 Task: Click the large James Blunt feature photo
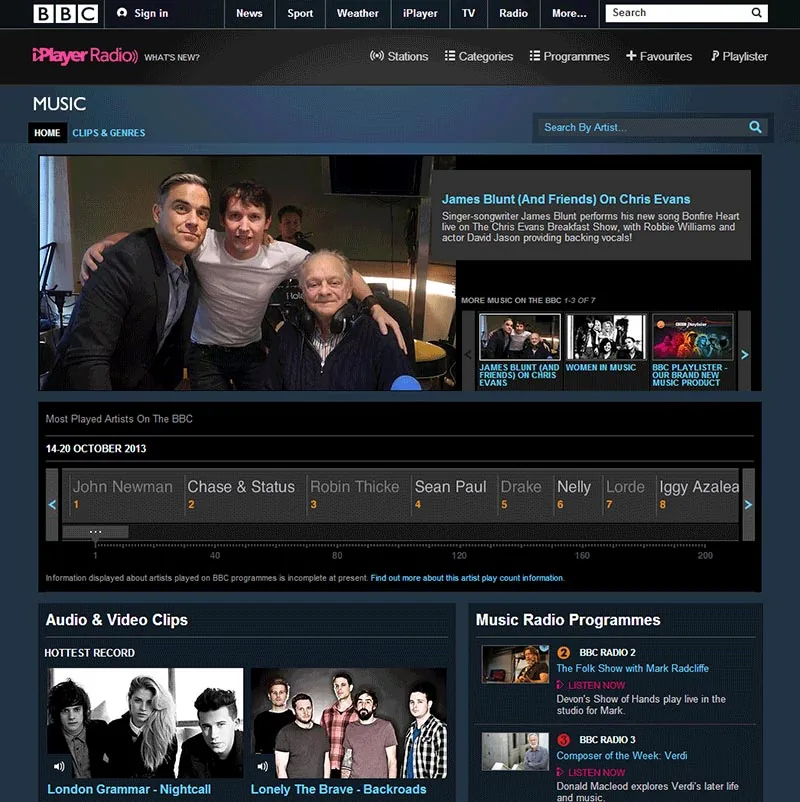(248, 273)
